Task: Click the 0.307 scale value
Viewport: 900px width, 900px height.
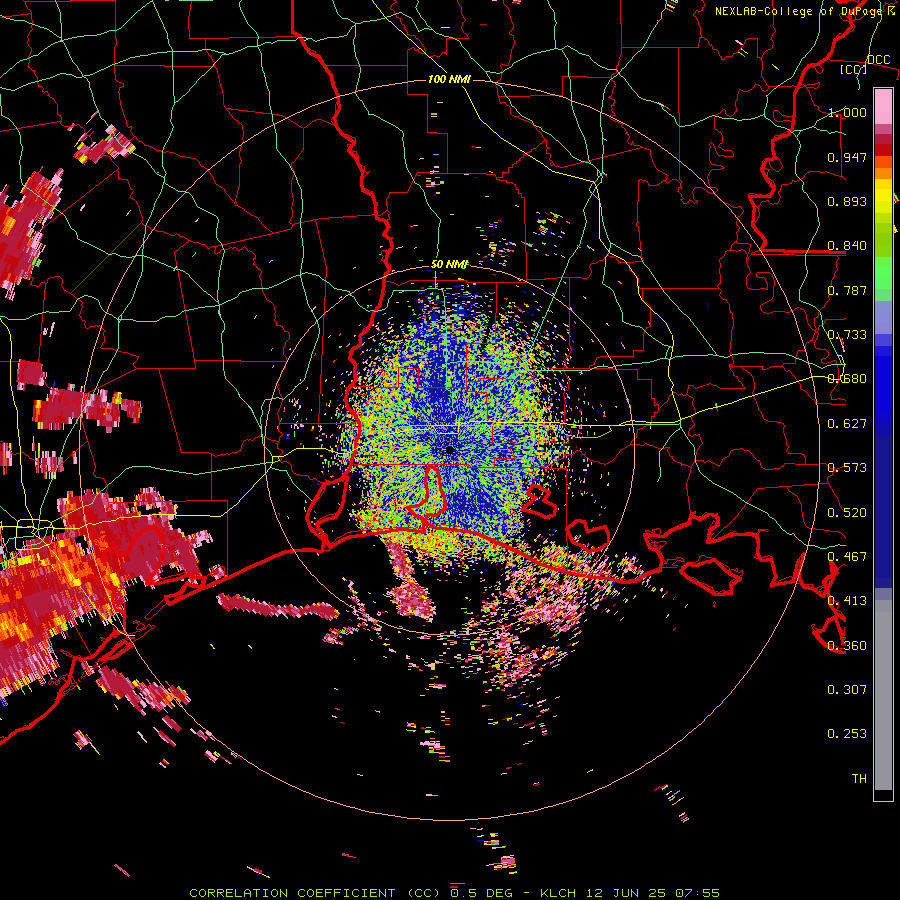Action: [x=847, y=690]
